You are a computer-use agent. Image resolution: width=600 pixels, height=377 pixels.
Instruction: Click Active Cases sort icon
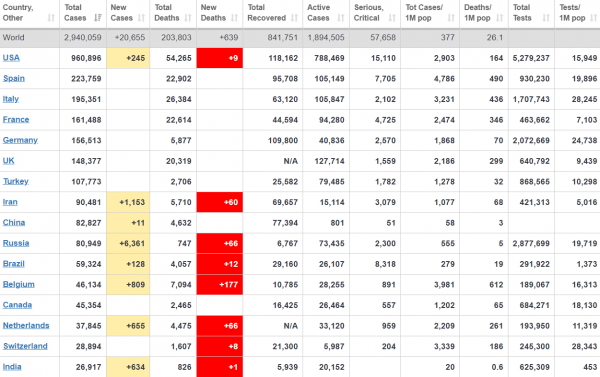point(341,18)
